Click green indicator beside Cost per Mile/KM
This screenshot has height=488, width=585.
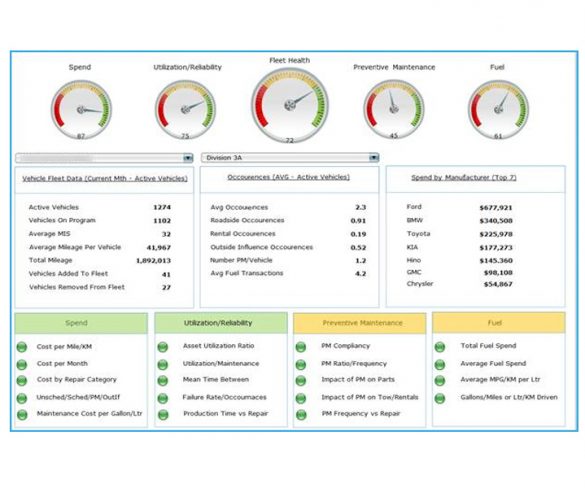click(x=22, y=347)
